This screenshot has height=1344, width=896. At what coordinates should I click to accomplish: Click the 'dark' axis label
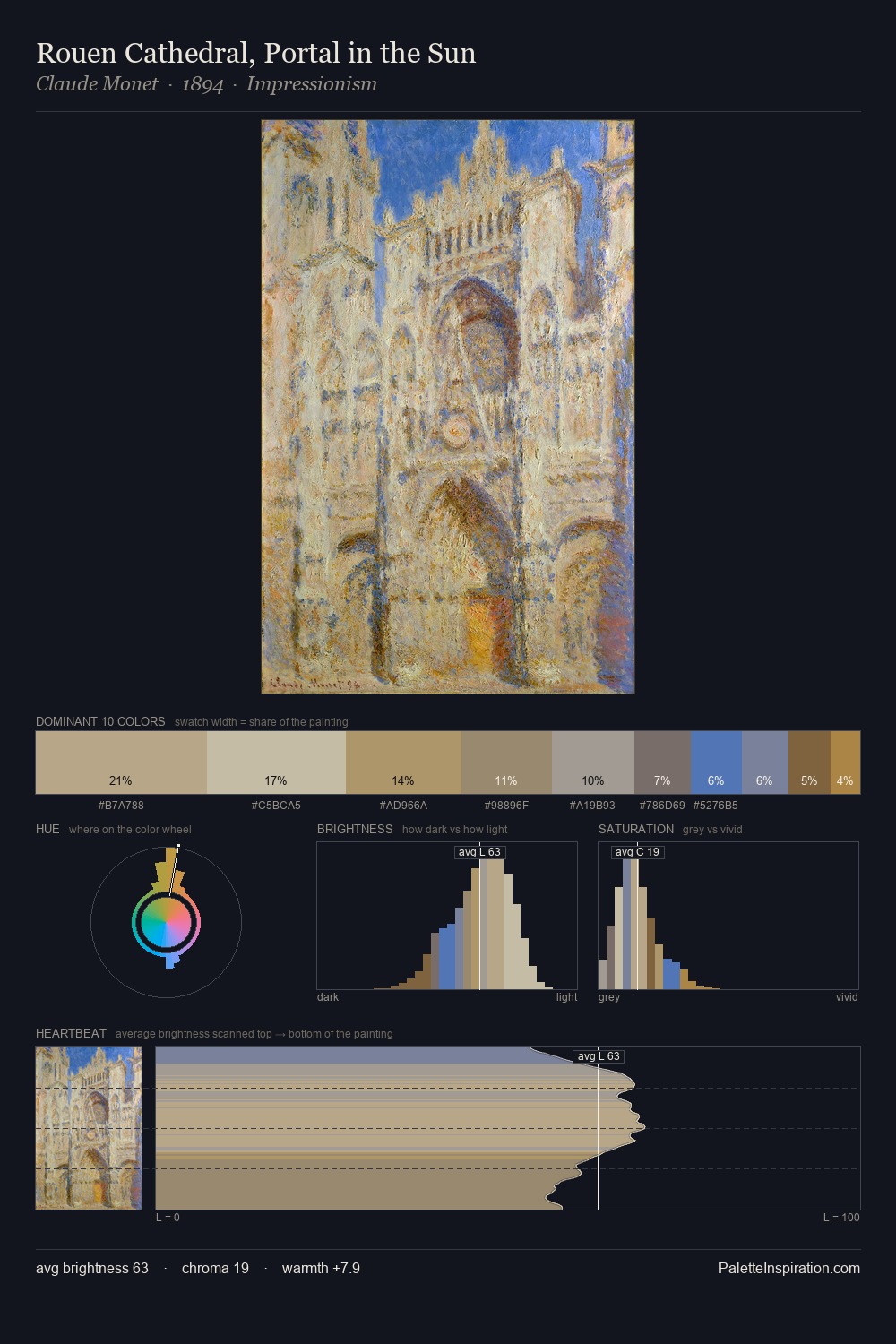click(x=328, y=997)
